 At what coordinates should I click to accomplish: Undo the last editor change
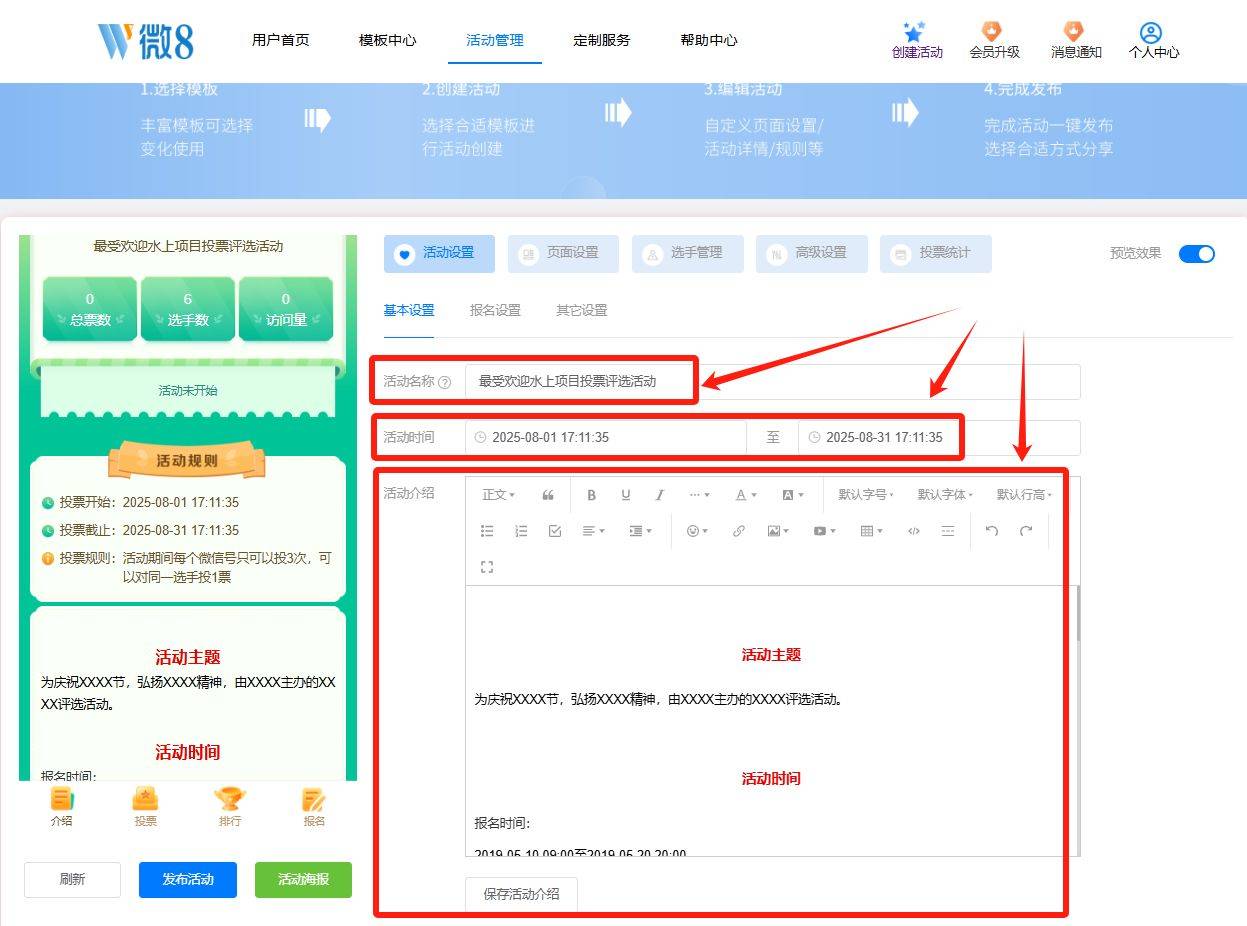[x=991, y=531]
